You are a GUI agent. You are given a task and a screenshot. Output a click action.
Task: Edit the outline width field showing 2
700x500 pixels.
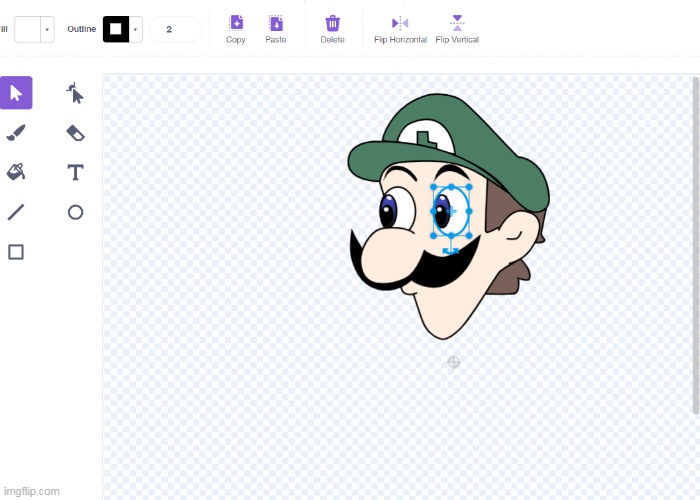pos(175,29)
